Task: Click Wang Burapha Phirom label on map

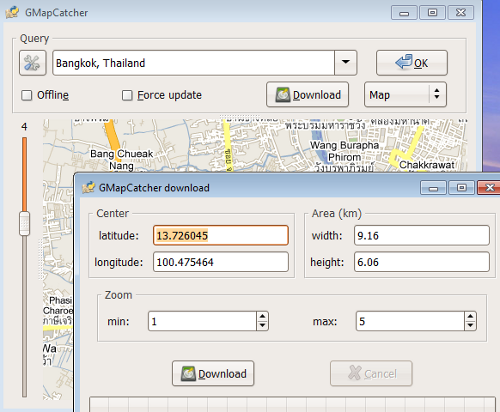Action: tap(344, 151)
